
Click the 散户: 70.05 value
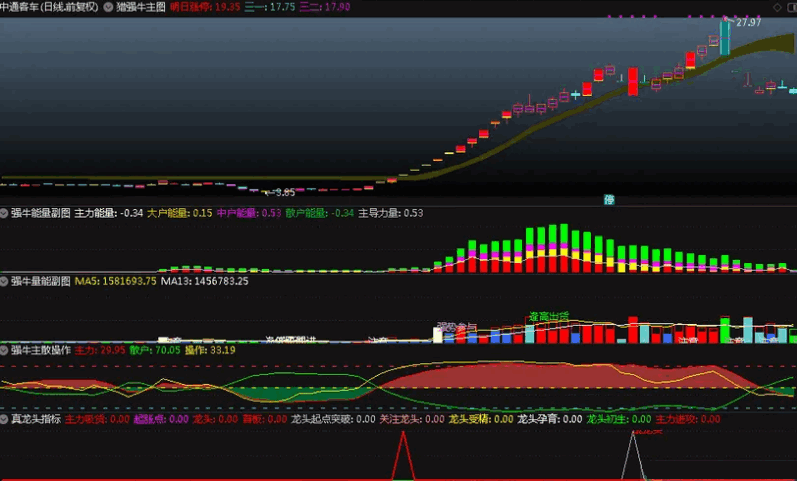[155, 350]
